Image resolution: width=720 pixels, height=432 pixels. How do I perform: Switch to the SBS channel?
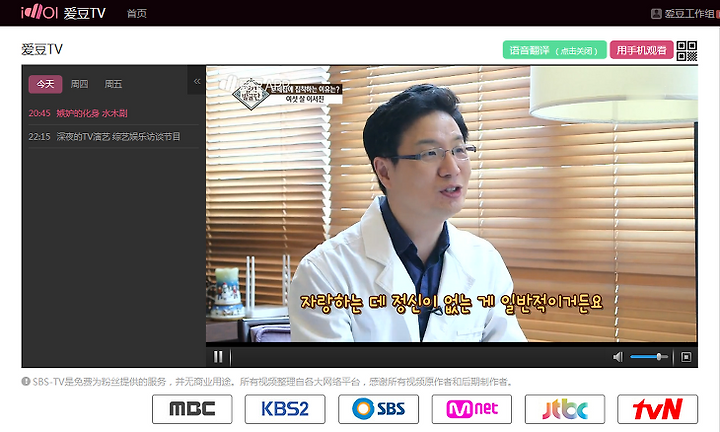pyautogui.click(x=378, y=409)
